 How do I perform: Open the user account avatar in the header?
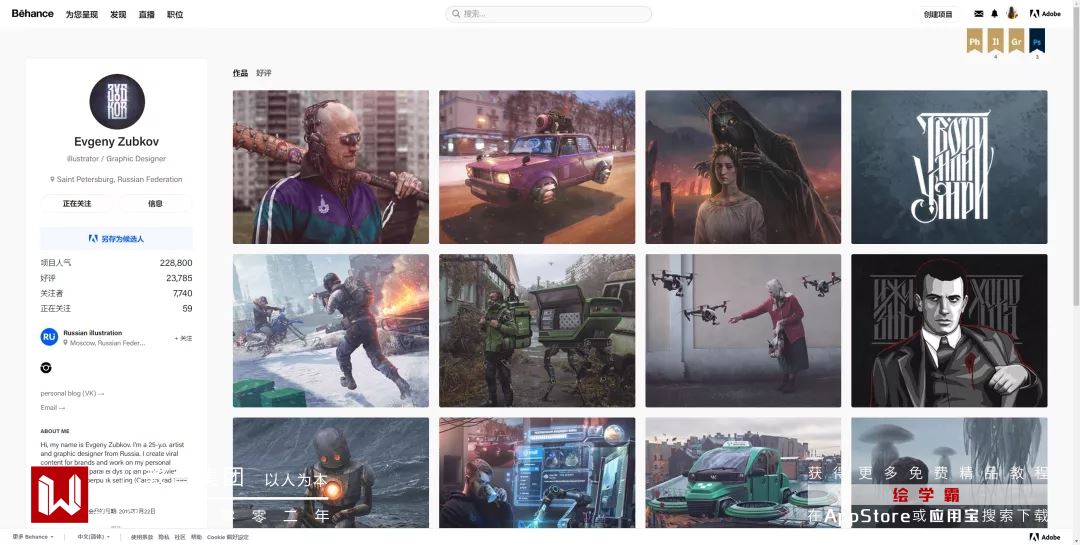coord(1012,13)
